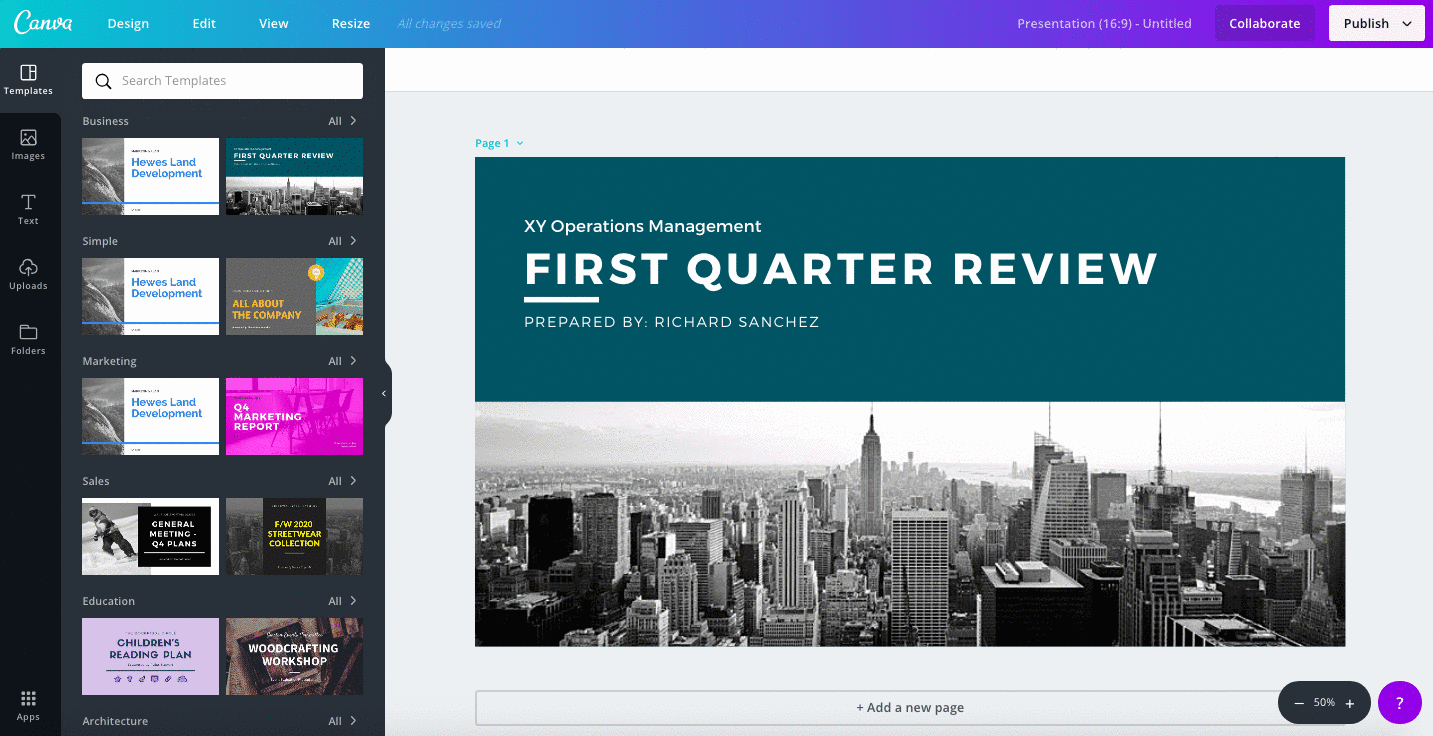This screenshot has height=736, width=1433.
Task: Select F/W 2020 Streetwear Collection template
Action: pyautogui.click(x=294, y=536)
